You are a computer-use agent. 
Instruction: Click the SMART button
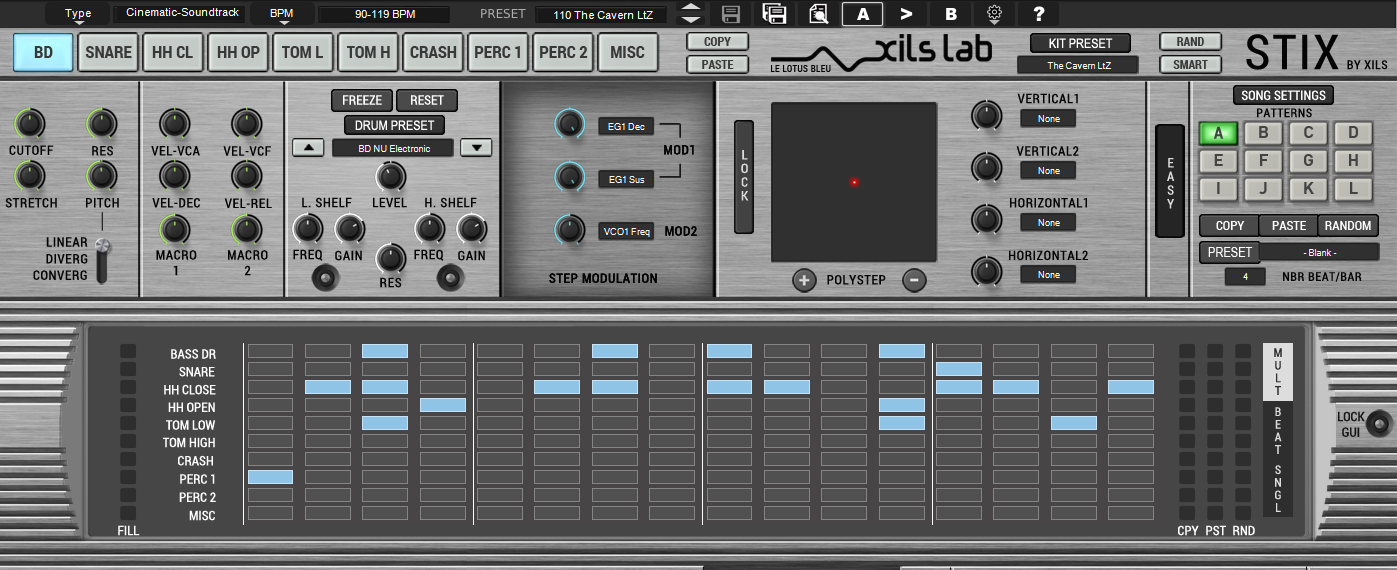tap(1190, 65)
